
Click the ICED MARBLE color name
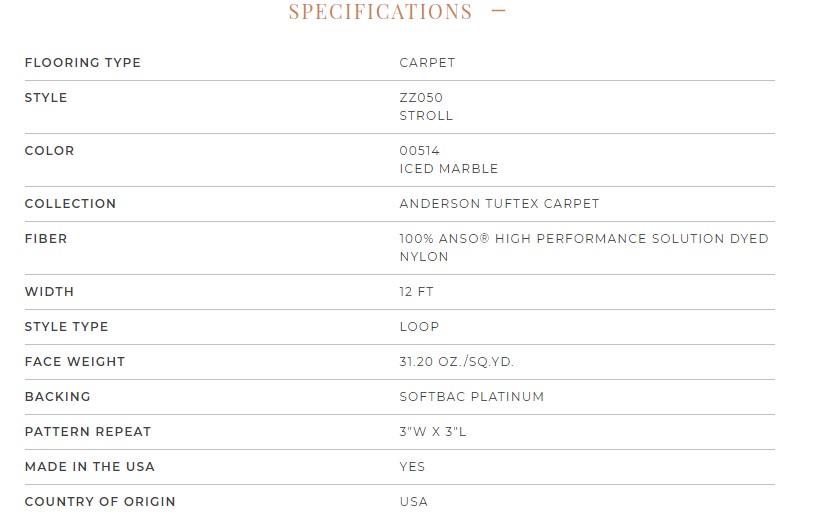[449, 169]
